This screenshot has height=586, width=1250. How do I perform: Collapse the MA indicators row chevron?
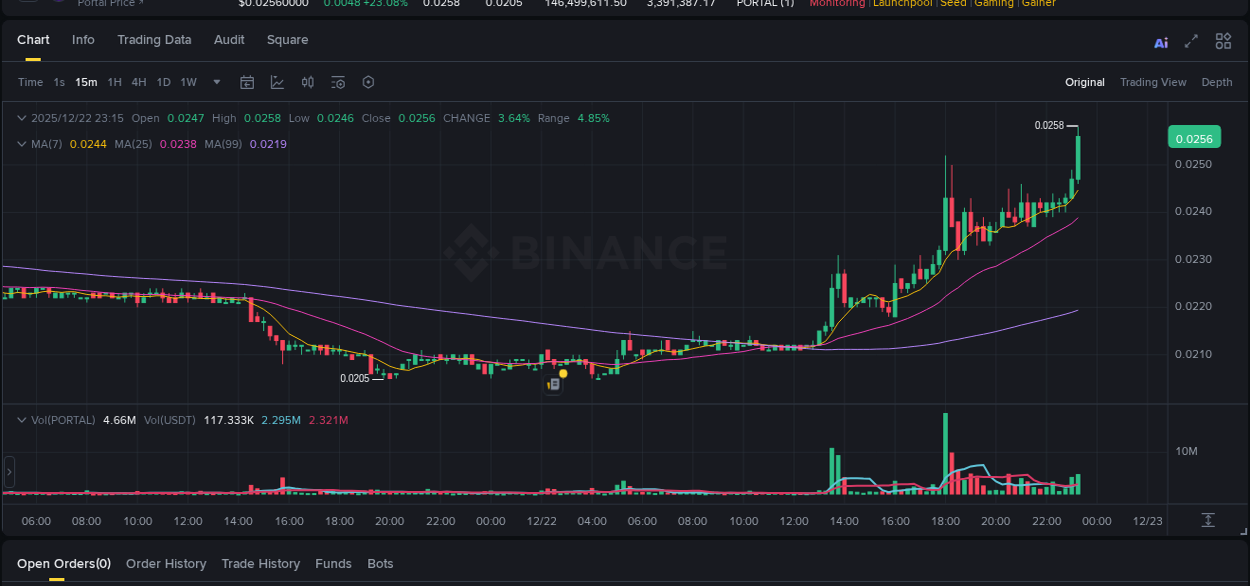[x=20, y=143]
